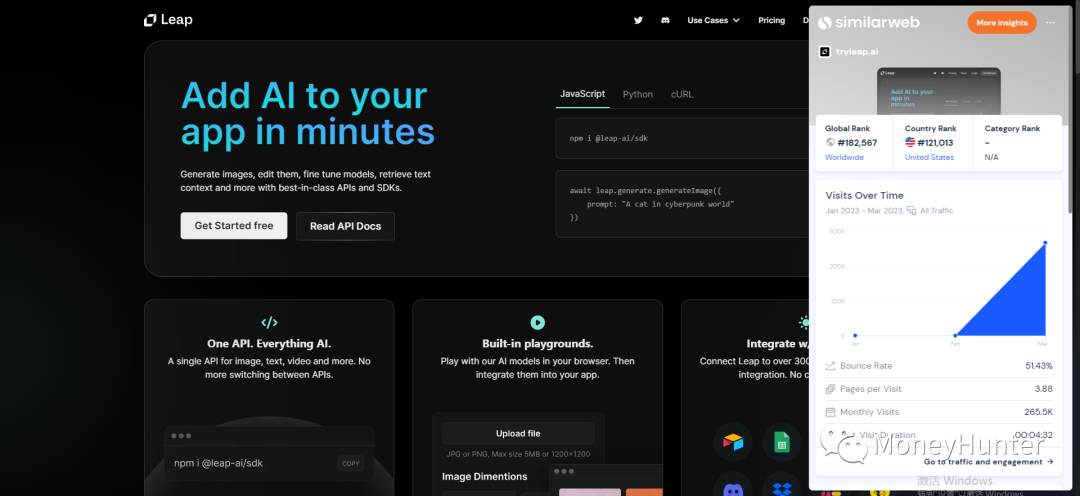
Task: Click the One API. Everything AI. heading
Action: (x=269, y=344)
